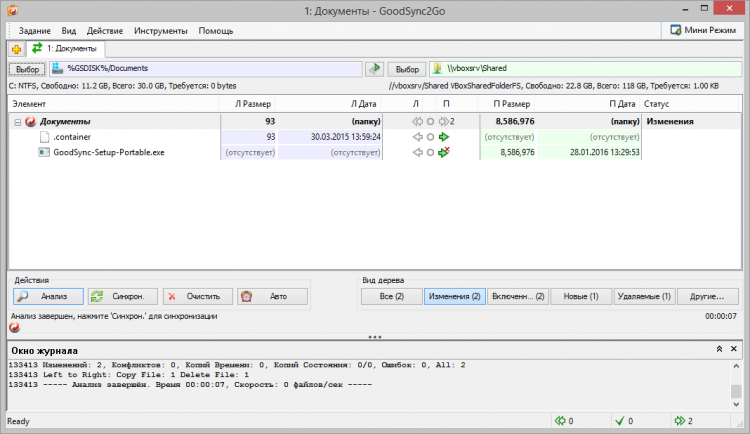Open the Действие menu
This screenshot has height=434, width=750.
pos(105,31)
